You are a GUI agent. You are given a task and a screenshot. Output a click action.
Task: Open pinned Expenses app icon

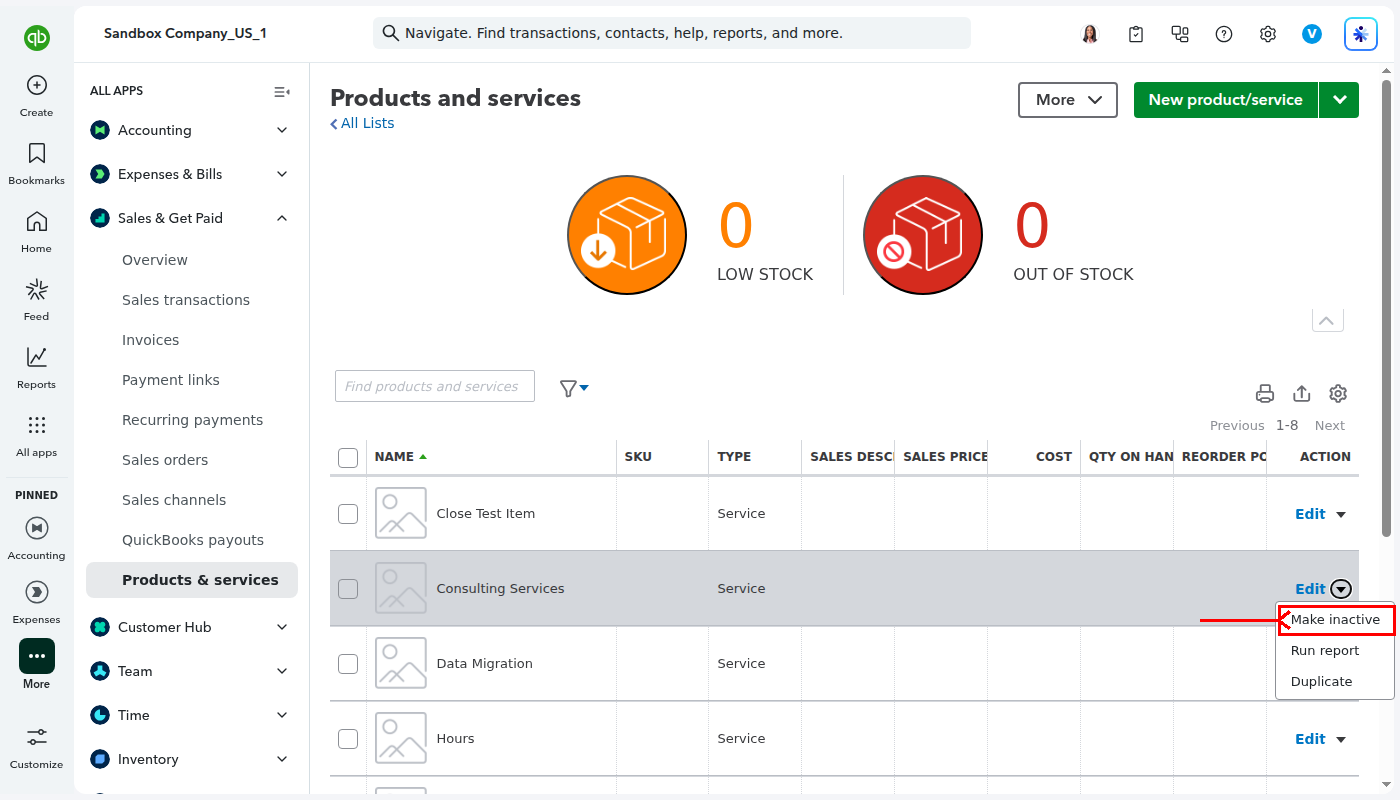click(x=37, y=591)
